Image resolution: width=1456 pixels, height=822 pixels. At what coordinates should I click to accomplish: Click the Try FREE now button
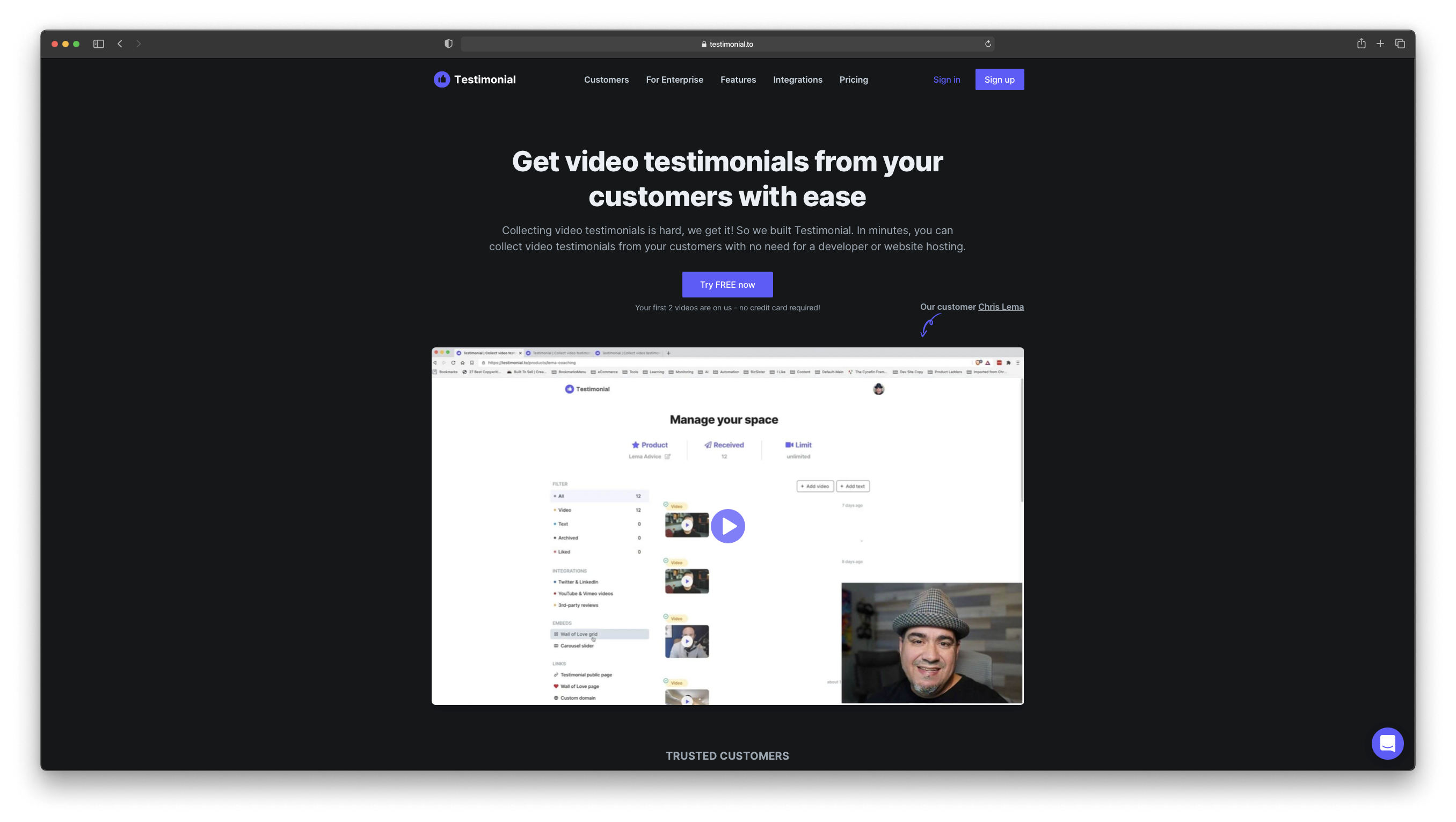point(727,285)
